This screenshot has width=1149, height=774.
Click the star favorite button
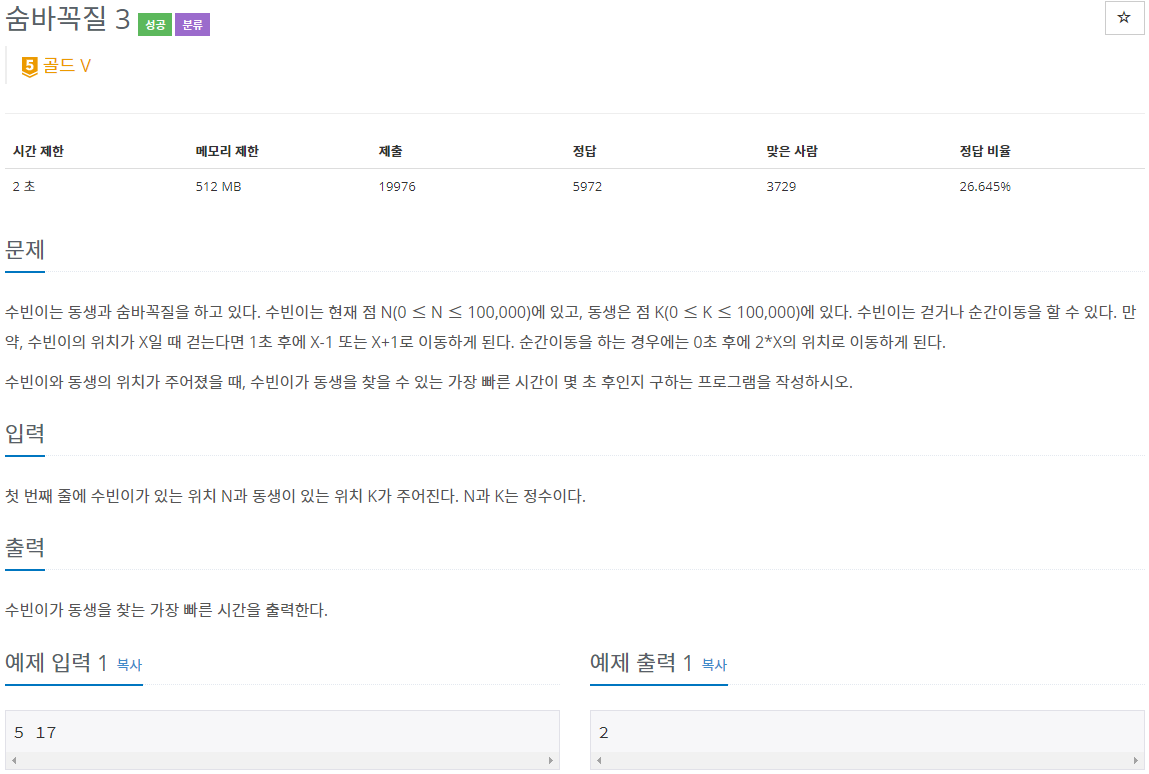point(1124,18)
